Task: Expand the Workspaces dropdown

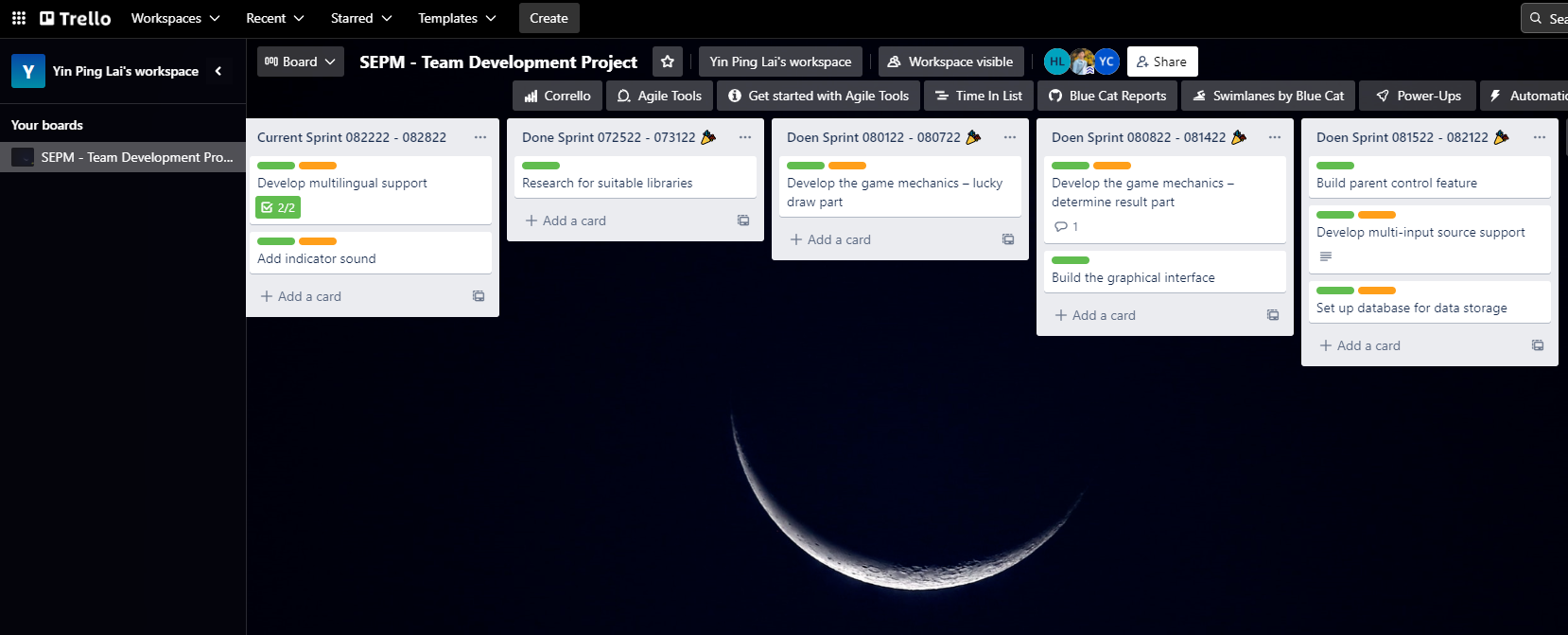Action: pyautogui.click(x=175, y=18)
